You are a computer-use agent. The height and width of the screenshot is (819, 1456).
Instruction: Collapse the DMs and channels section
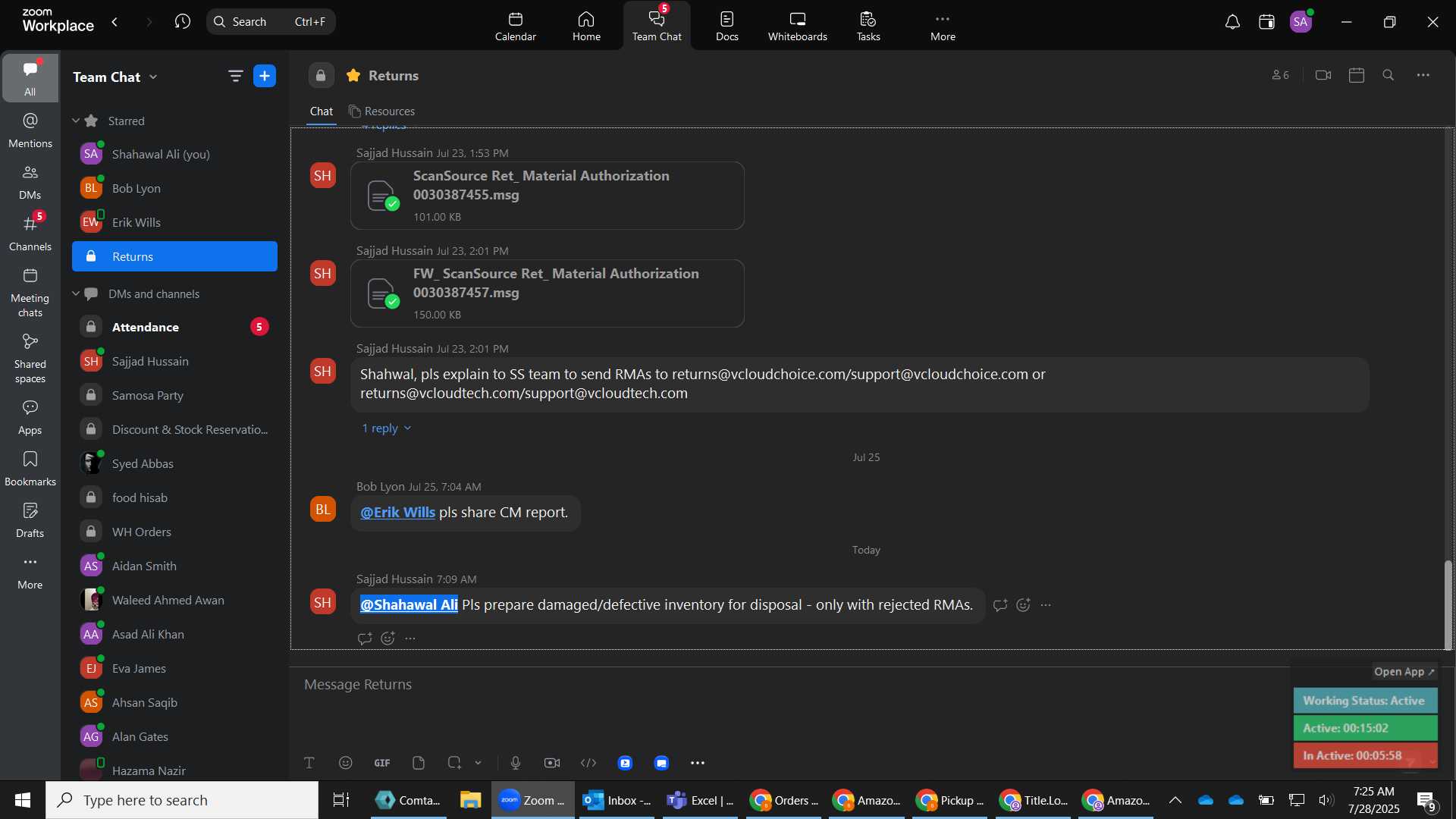click(76, 293)
